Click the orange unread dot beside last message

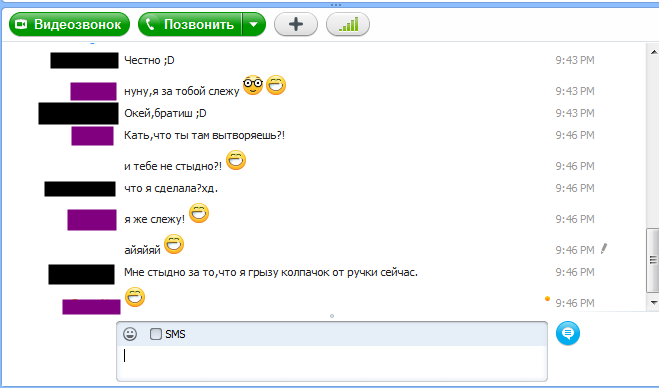pyautogui.click(x=547, y=298)
